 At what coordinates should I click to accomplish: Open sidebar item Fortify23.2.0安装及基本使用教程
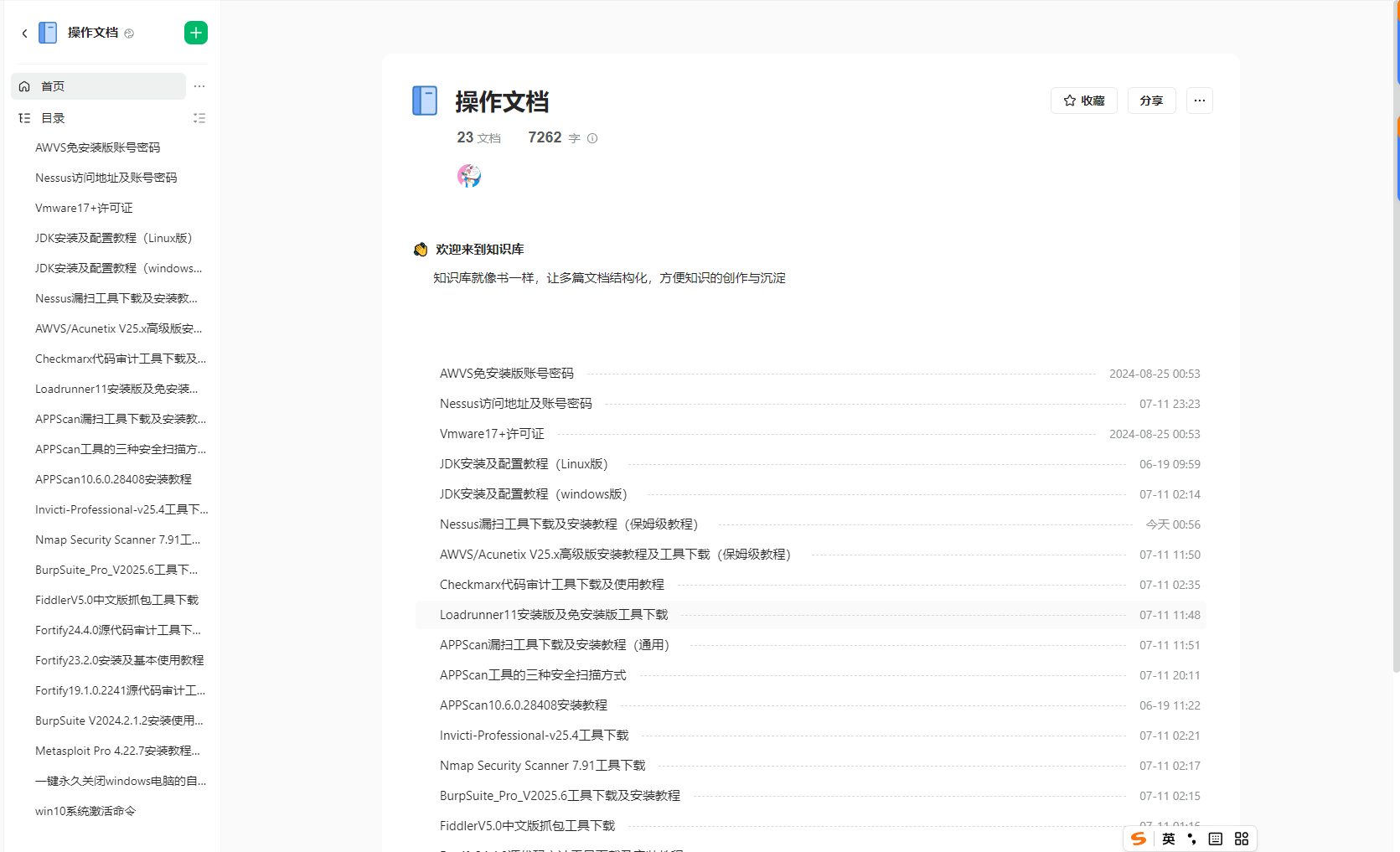119,660
